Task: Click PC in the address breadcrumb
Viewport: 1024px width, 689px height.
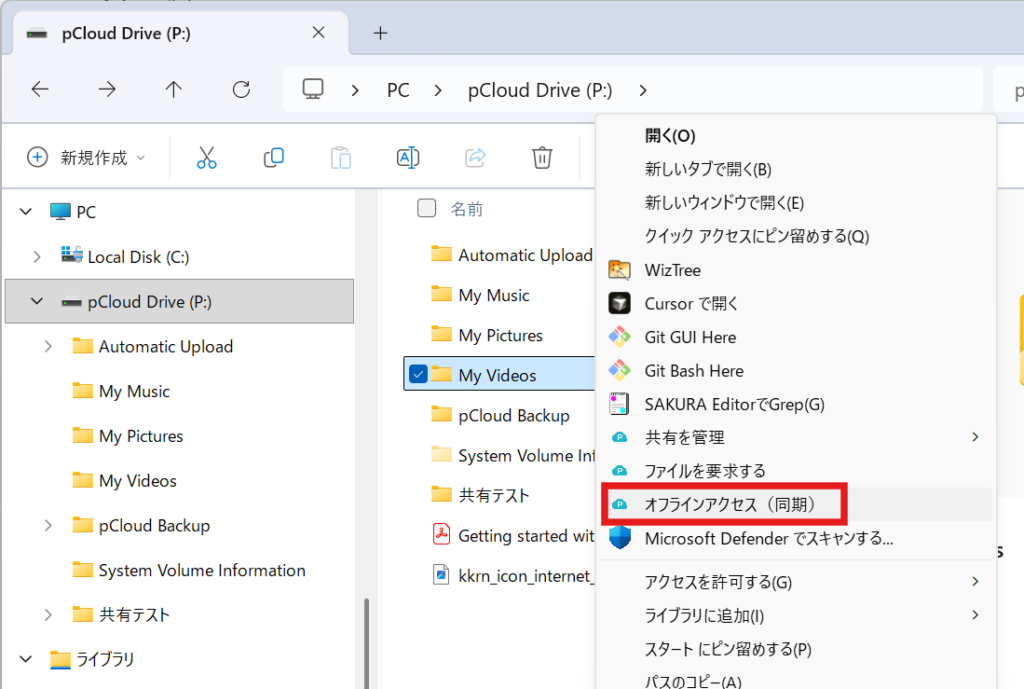Action: 398,90
